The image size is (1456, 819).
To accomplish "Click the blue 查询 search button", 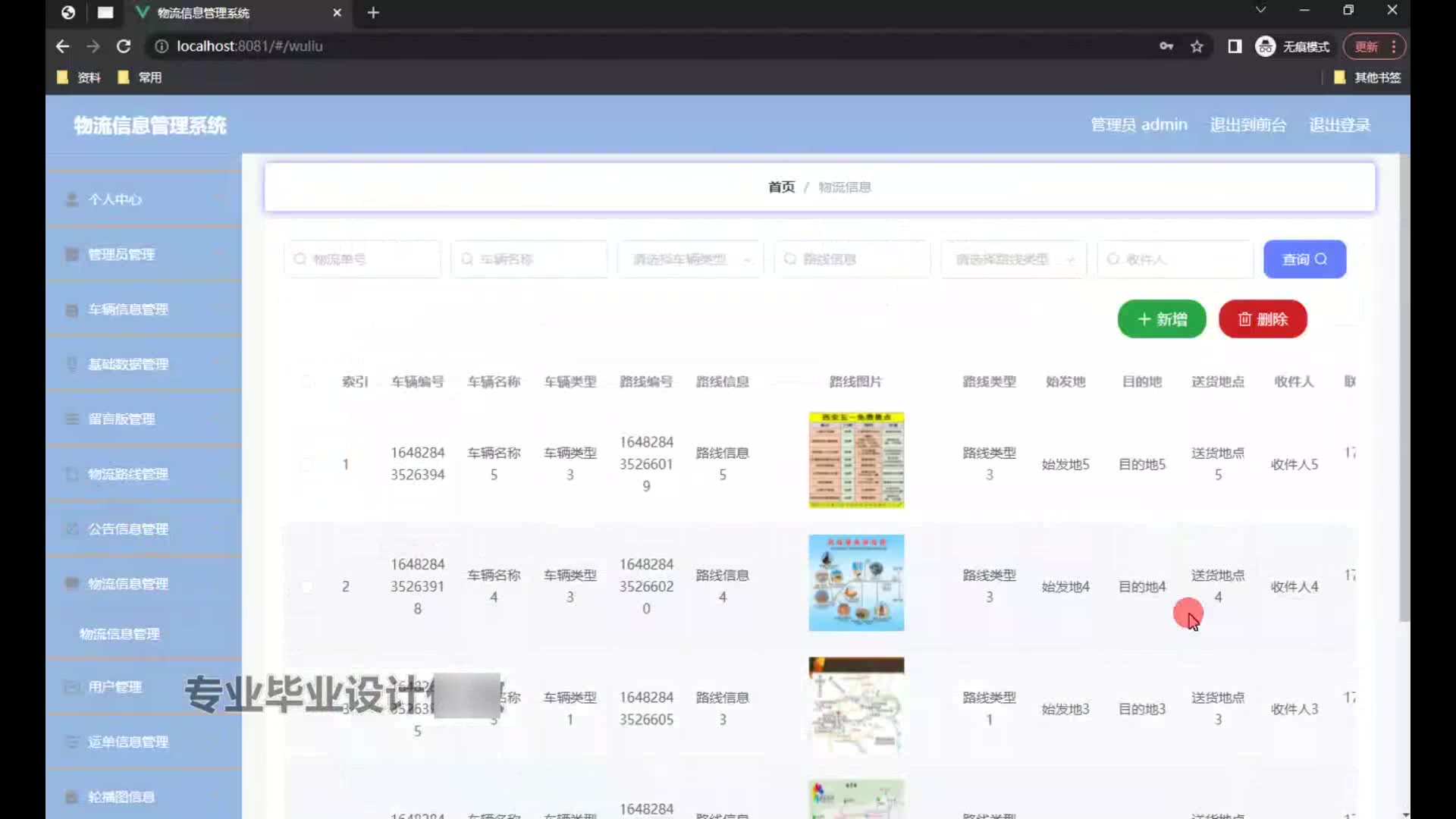I will 1304,259.
